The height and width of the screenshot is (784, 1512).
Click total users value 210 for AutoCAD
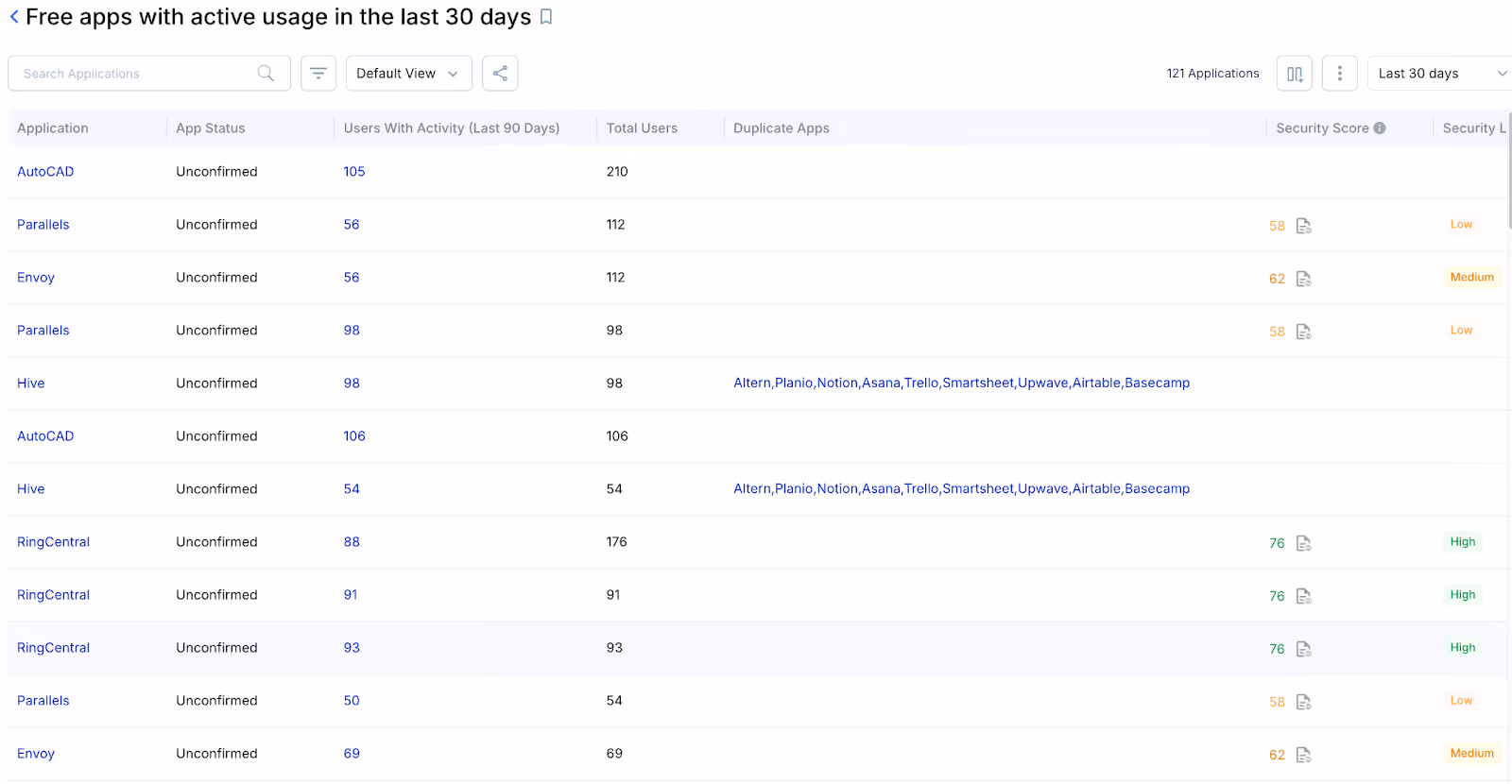coord(617,172)
